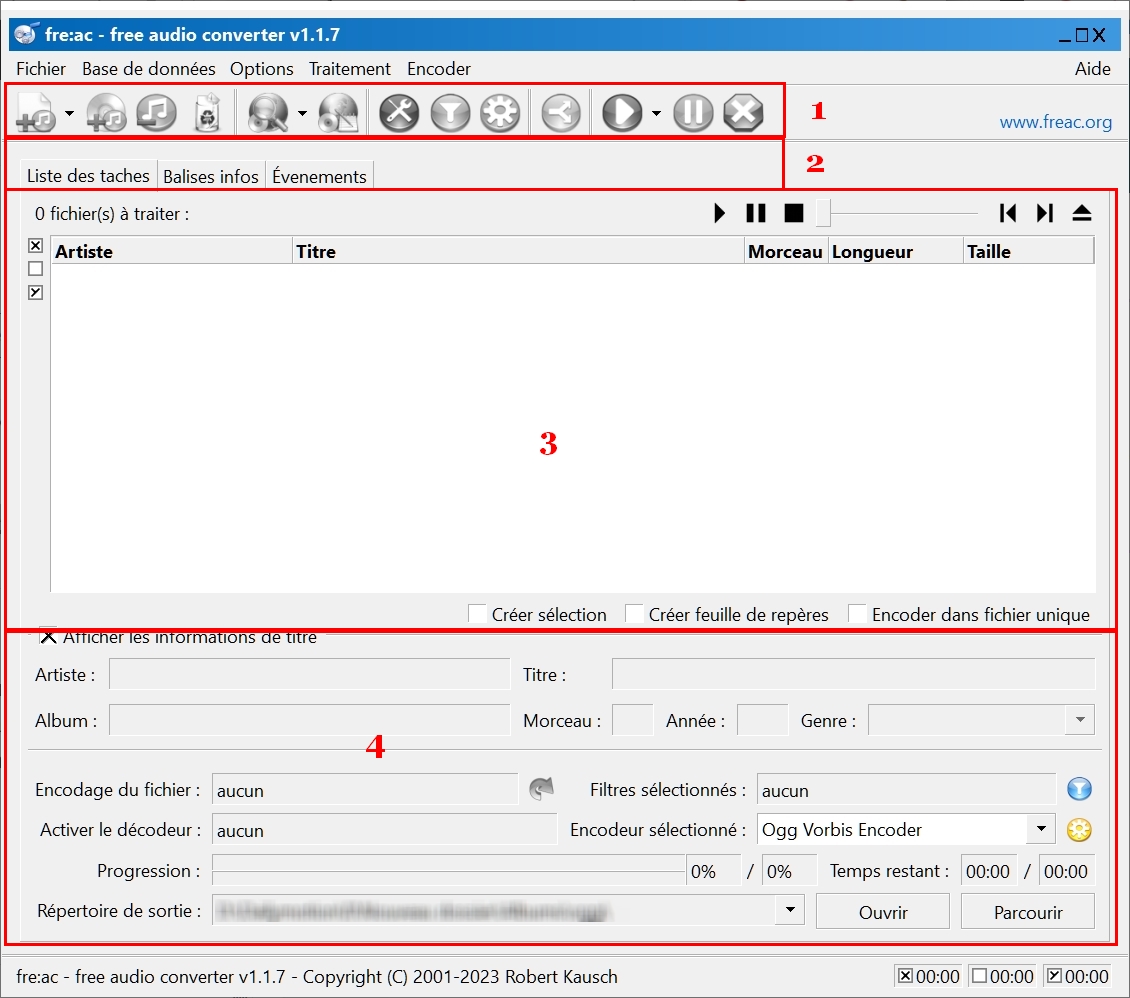1130x998 pixels.
Task: Open the Aide menu
Action: (1093, 68)
